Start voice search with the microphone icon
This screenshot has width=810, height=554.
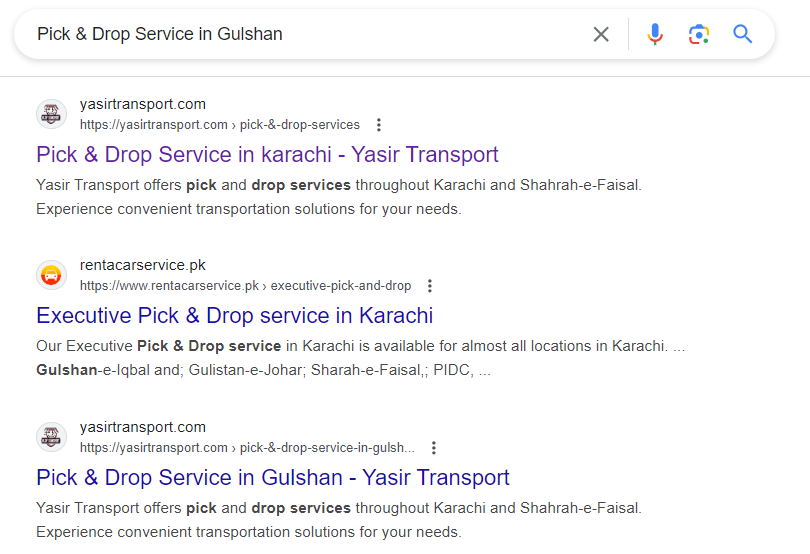(x=655, y=34)
